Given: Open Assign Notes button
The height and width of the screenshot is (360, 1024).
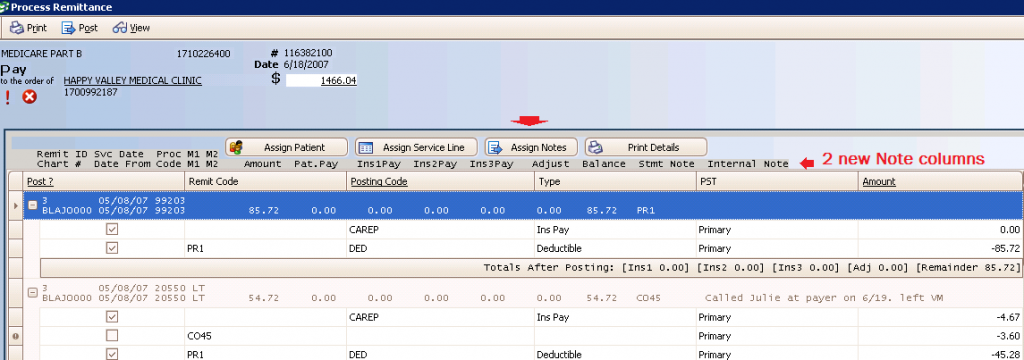Looking at the screenshot, I should 532,147.
